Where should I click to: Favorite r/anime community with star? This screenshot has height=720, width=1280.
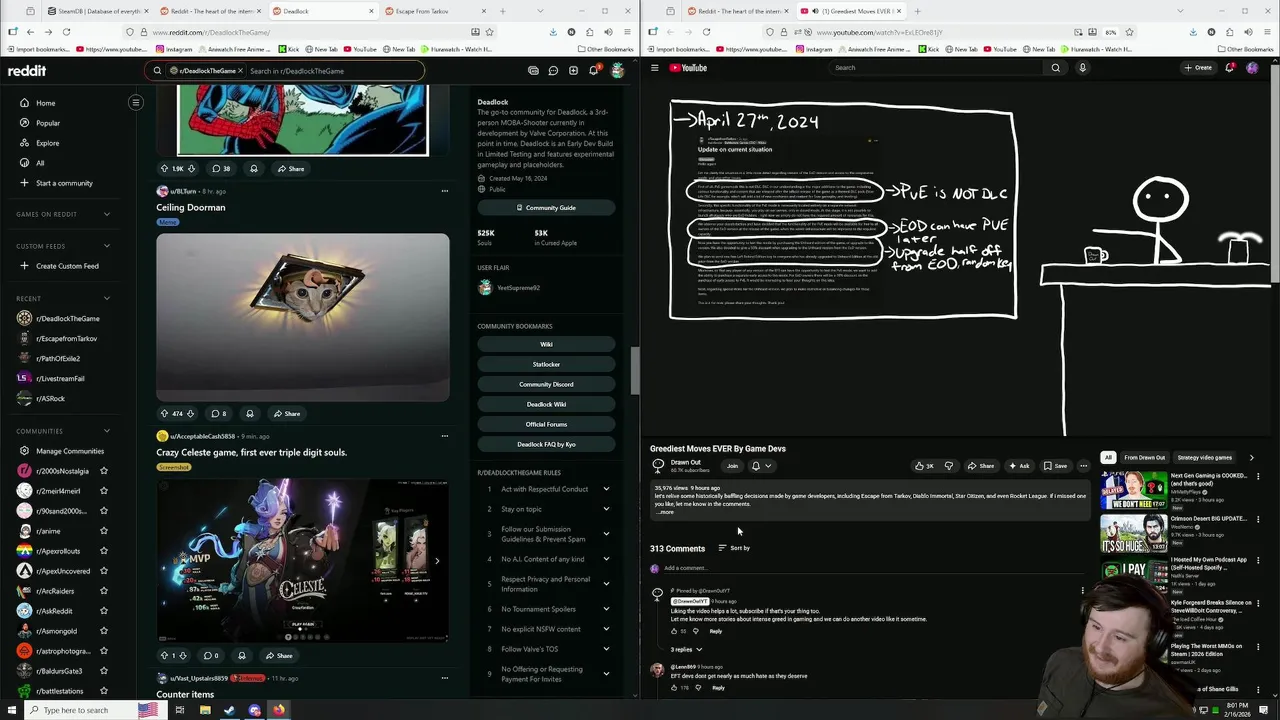[103, 531]
